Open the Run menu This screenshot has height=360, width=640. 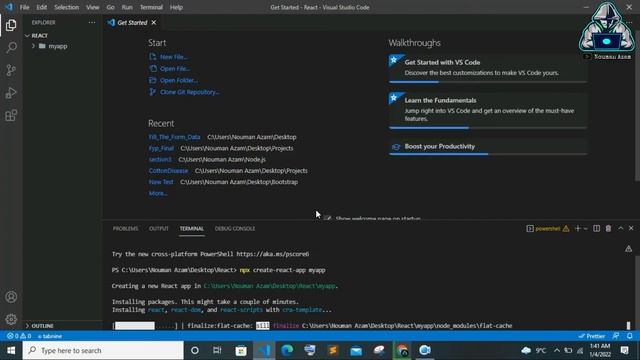(x=127, y=7)
